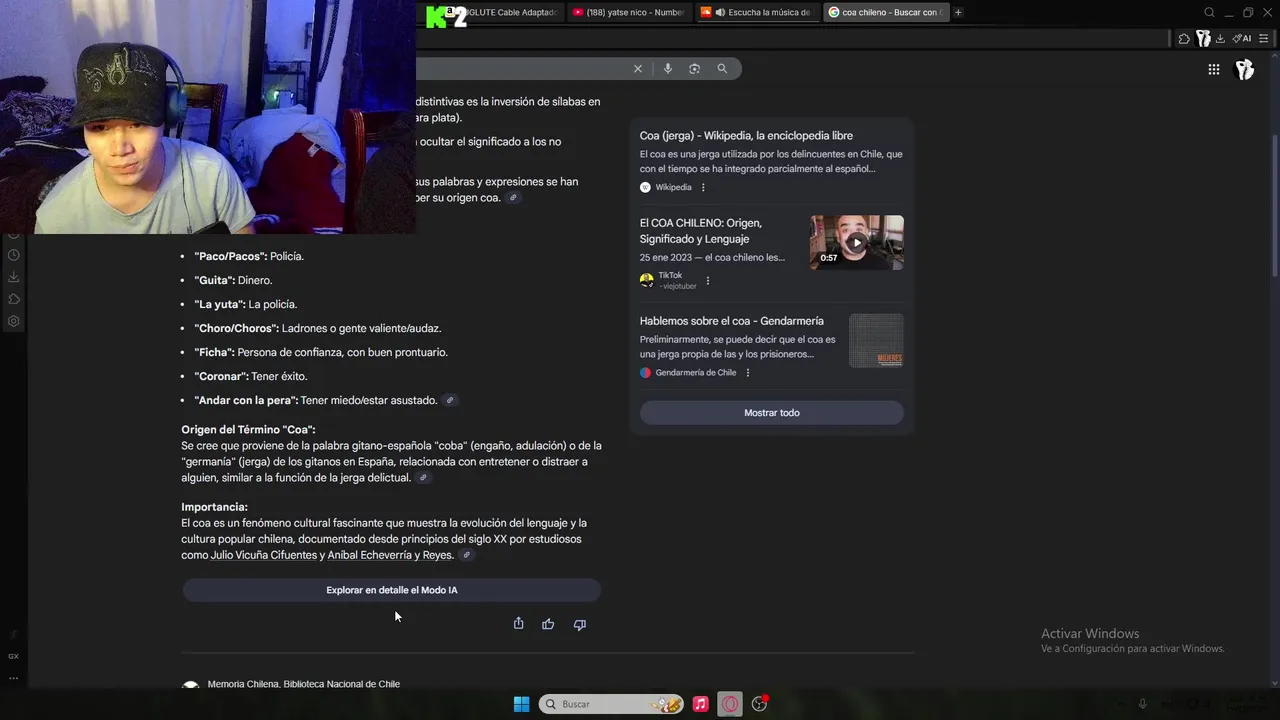
Task: Open the Gendarmería result thumbnail
Action: 876,341
